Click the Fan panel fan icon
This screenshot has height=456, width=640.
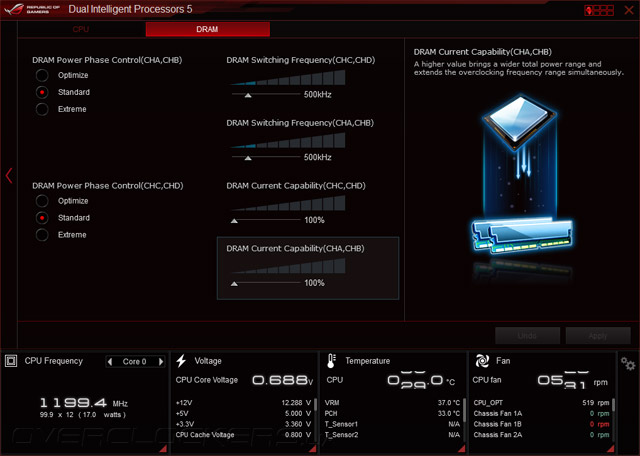[482, 361]
